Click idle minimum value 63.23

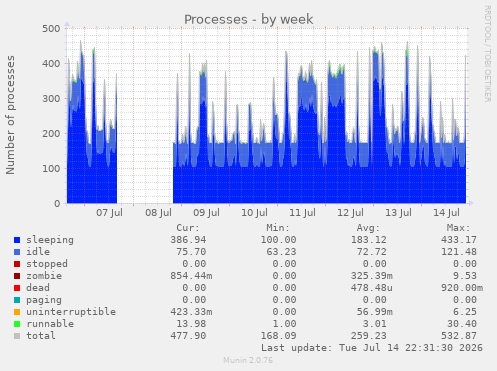click(281, 252)
